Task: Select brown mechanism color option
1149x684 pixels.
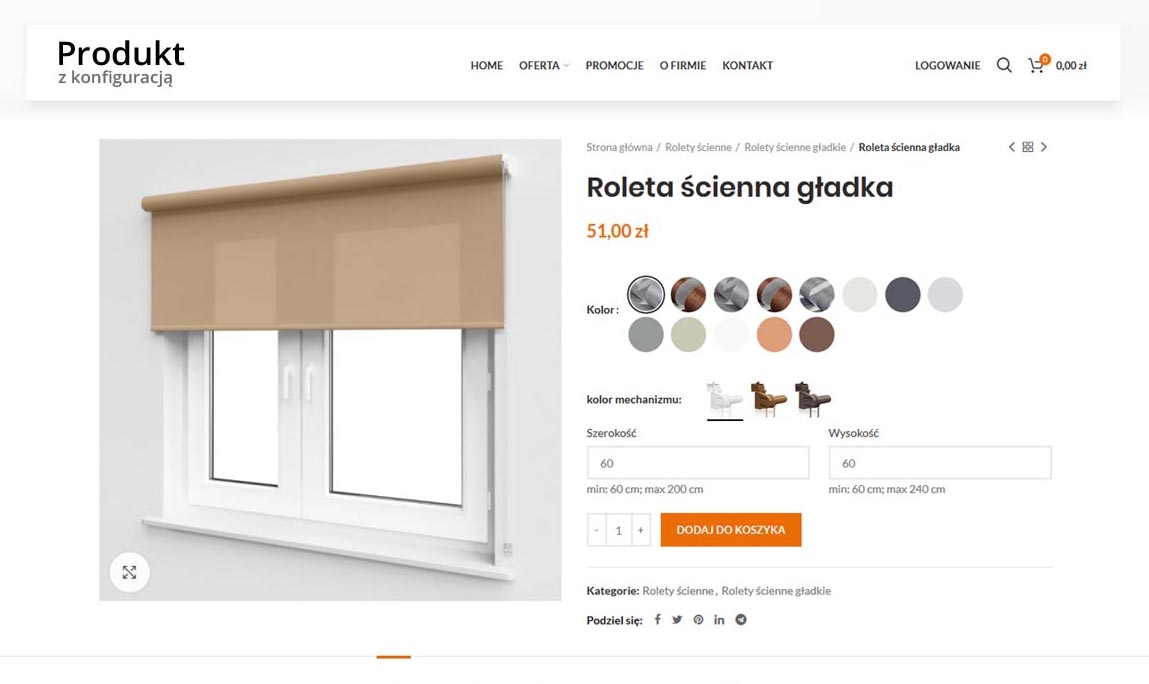Action: (768, 400)
